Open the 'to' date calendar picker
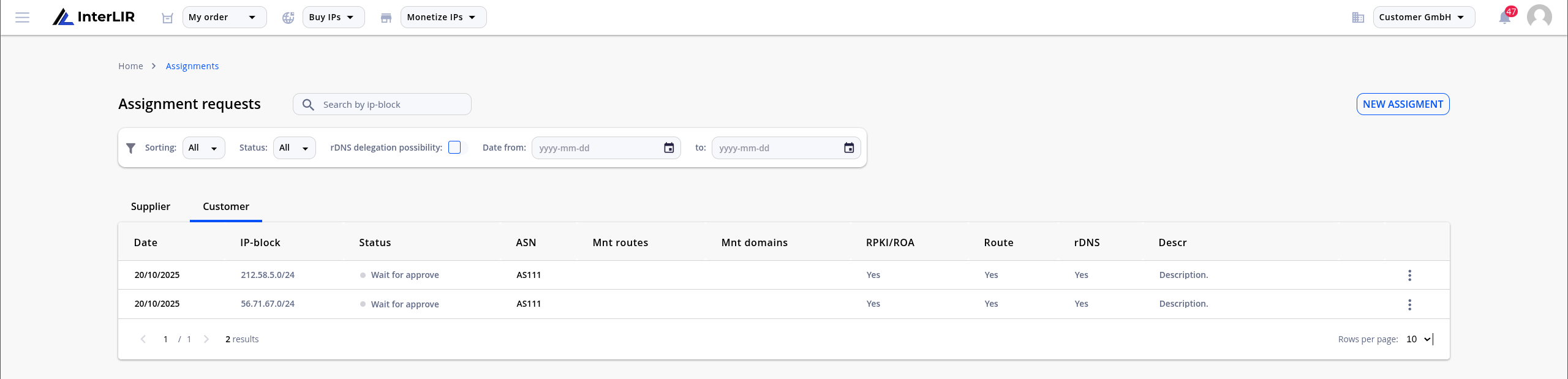1568x379 pixels. coord(849,148)
